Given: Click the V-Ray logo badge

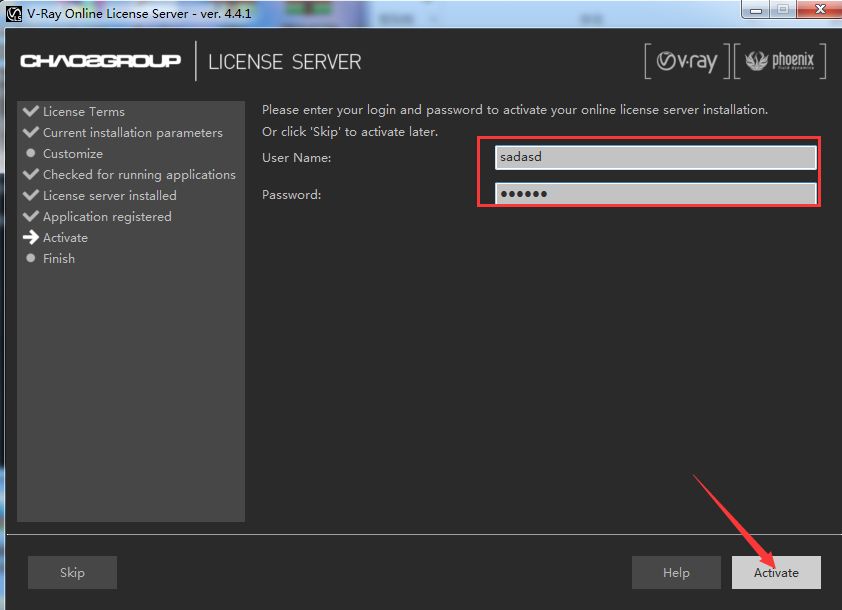Looking at the screenshot, I should coord(687,61).
